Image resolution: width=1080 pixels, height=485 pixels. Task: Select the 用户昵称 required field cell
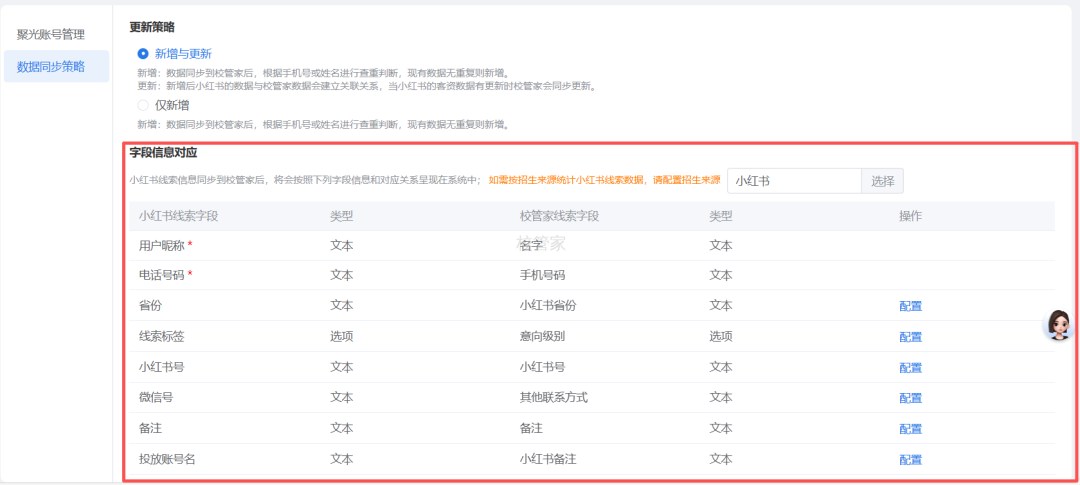[165, 245]
